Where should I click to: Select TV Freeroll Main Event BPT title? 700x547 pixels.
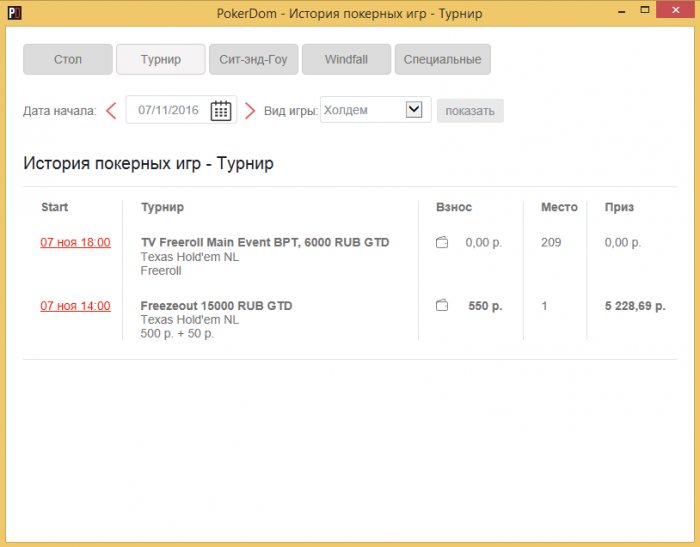pos(265,242)
